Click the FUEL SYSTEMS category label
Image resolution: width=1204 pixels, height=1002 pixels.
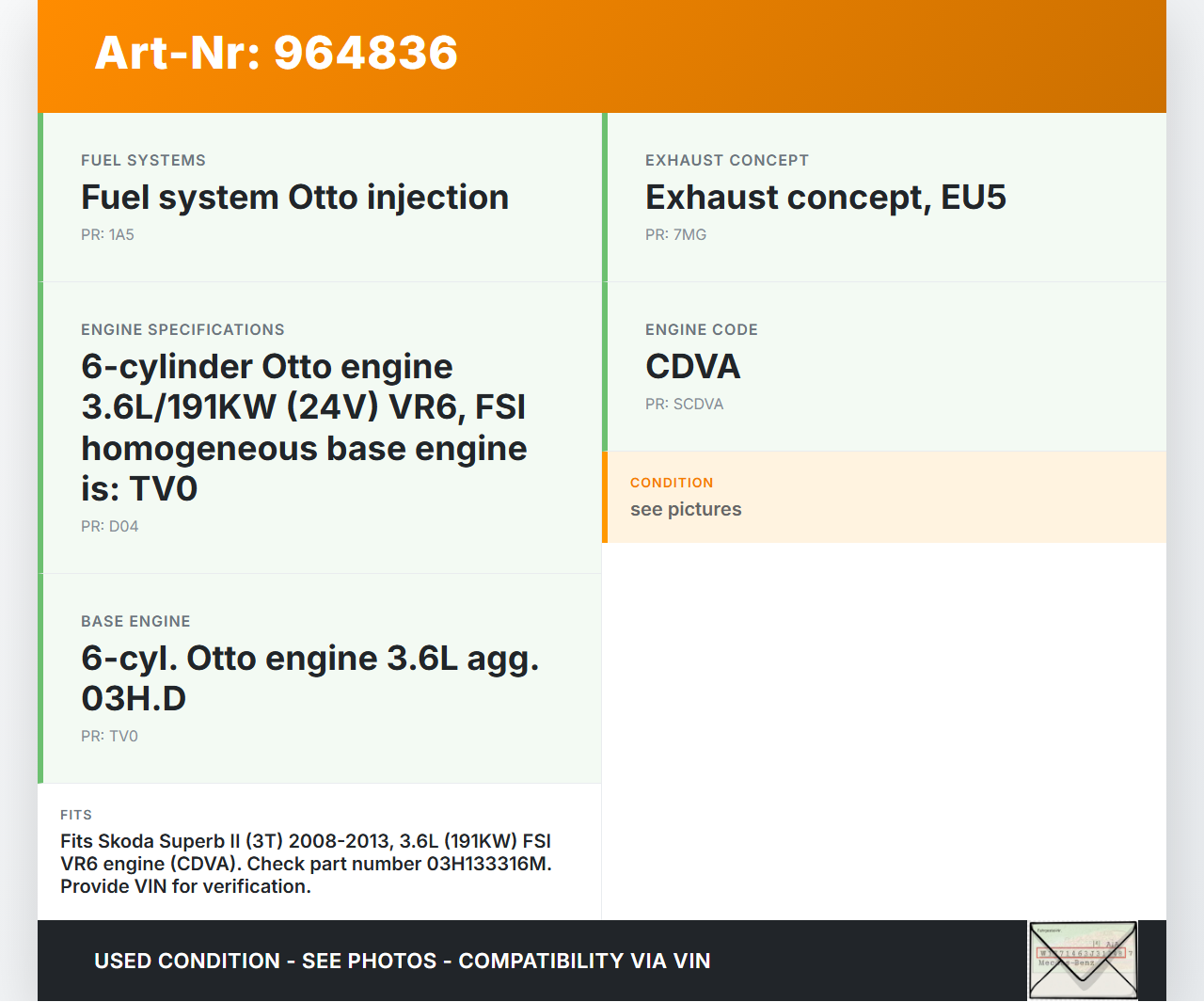(143, 161)
